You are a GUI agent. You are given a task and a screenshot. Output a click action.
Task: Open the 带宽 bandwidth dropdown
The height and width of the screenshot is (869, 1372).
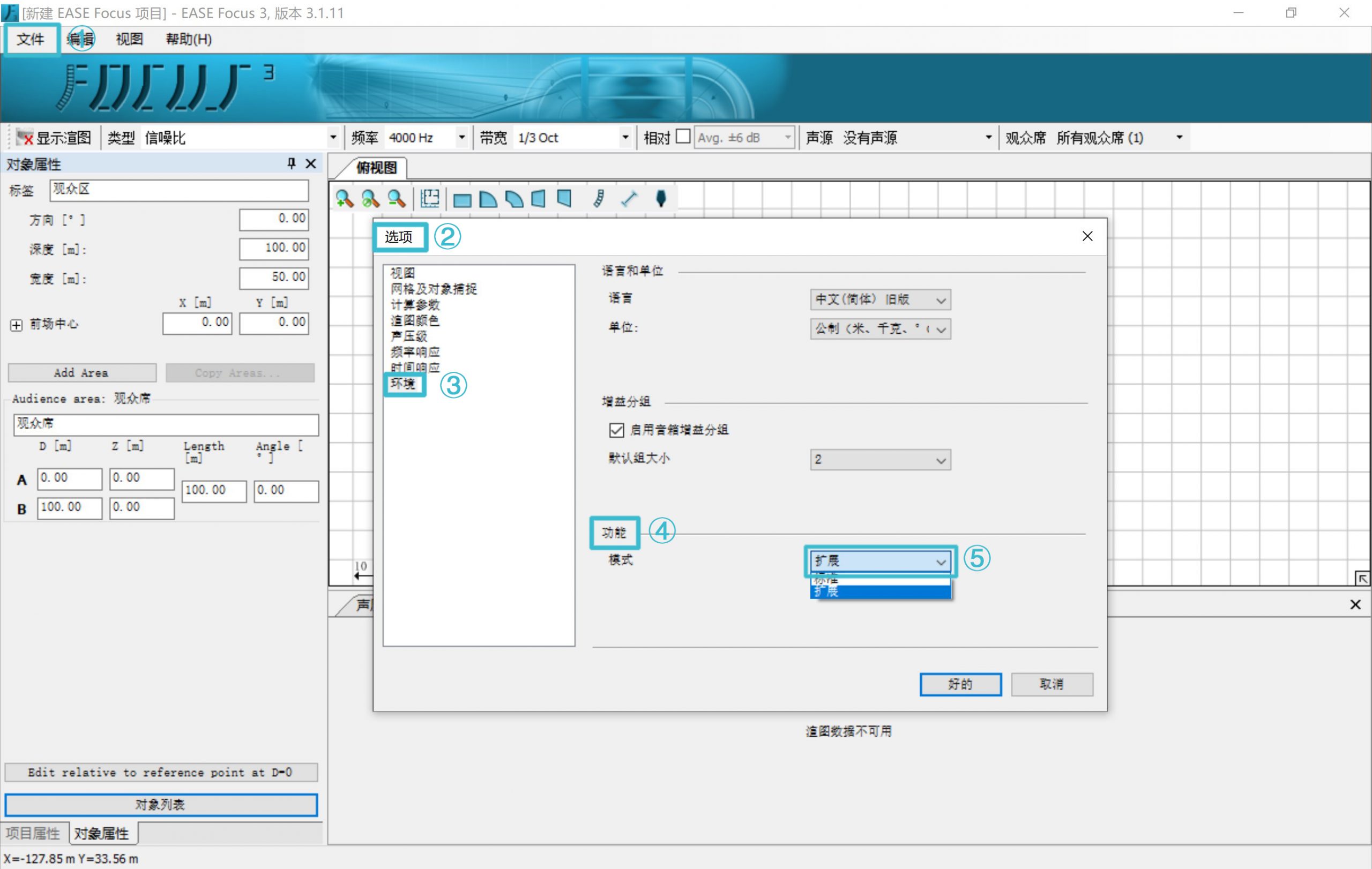[x=625, y=137]
